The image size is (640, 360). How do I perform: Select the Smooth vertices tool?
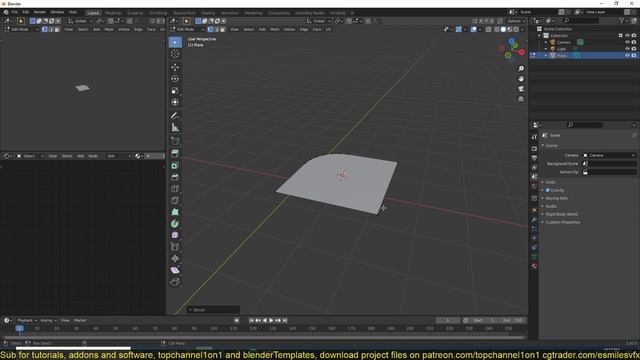coord(175,235)
